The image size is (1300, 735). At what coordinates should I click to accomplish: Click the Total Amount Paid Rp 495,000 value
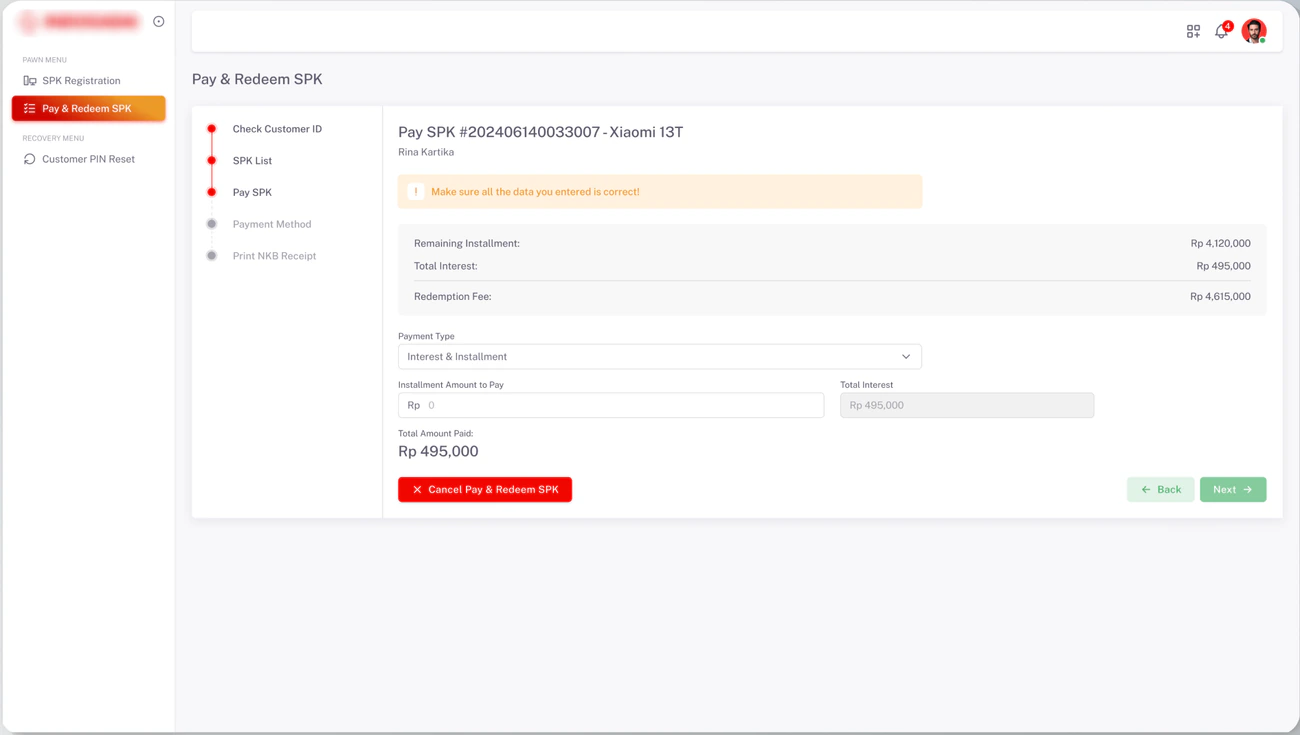click(x=438, y=452)
